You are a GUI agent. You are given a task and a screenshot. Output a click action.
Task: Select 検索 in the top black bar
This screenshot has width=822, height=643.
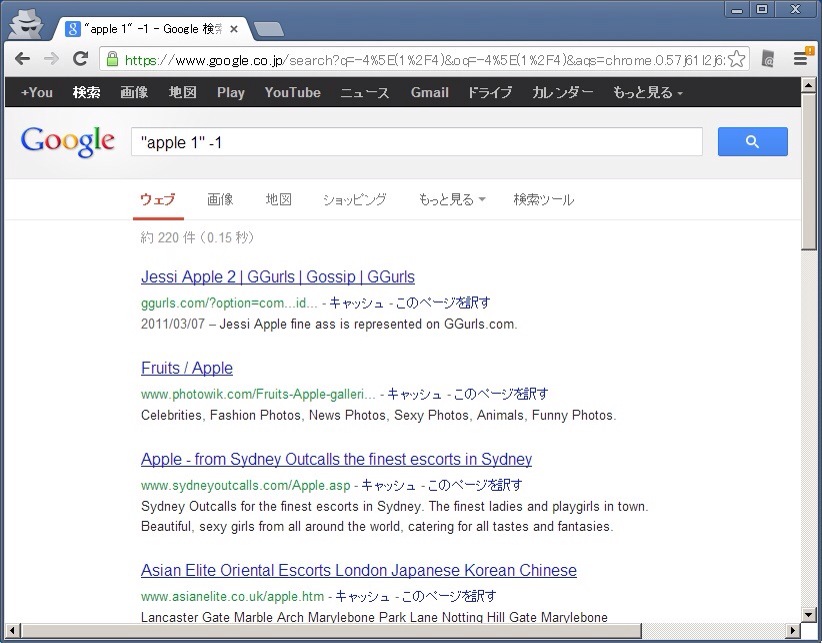pos(86,93)
